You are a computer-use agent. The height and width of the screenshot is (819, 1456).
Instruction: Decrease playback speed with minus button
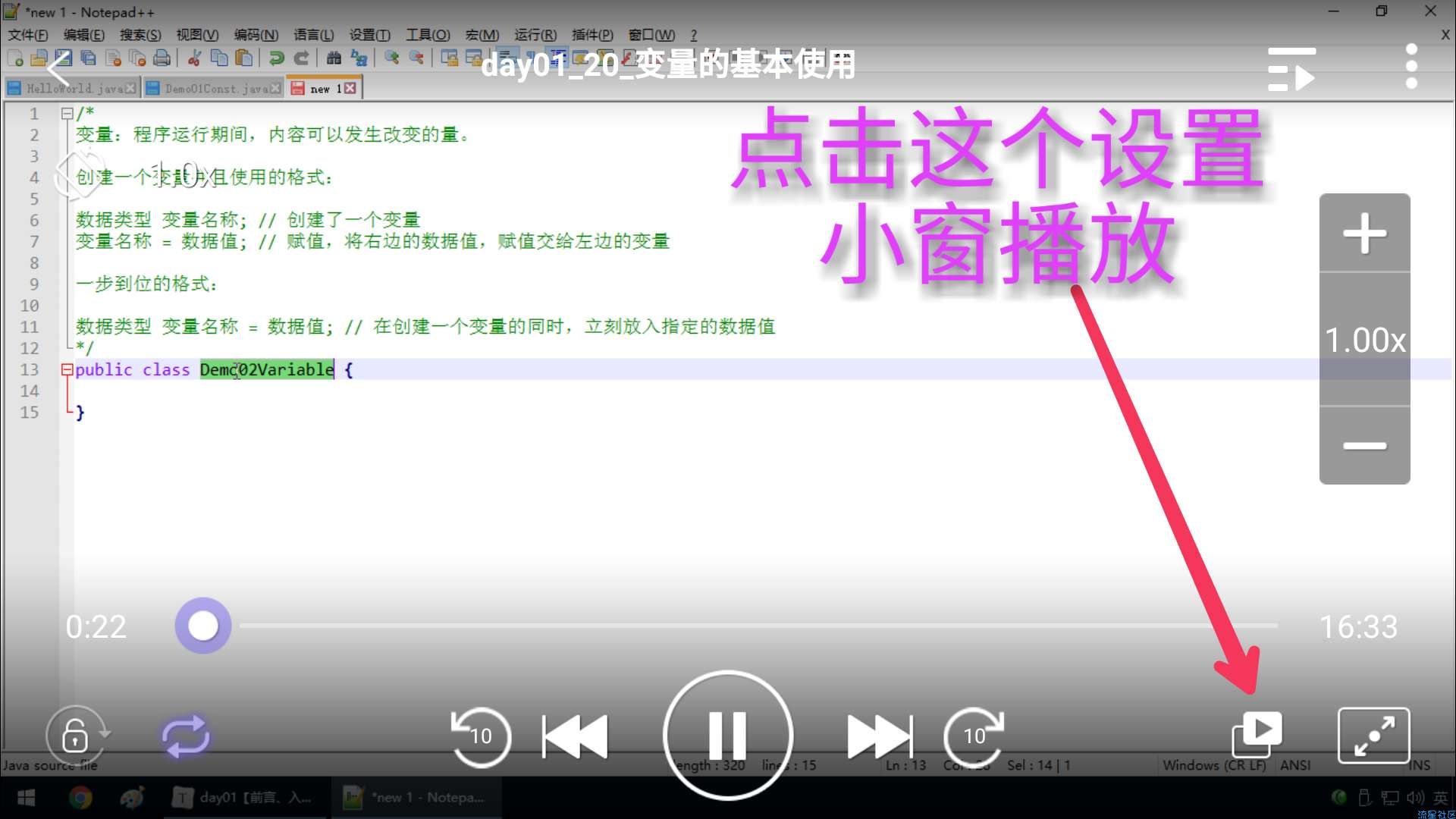point(1365,445)
